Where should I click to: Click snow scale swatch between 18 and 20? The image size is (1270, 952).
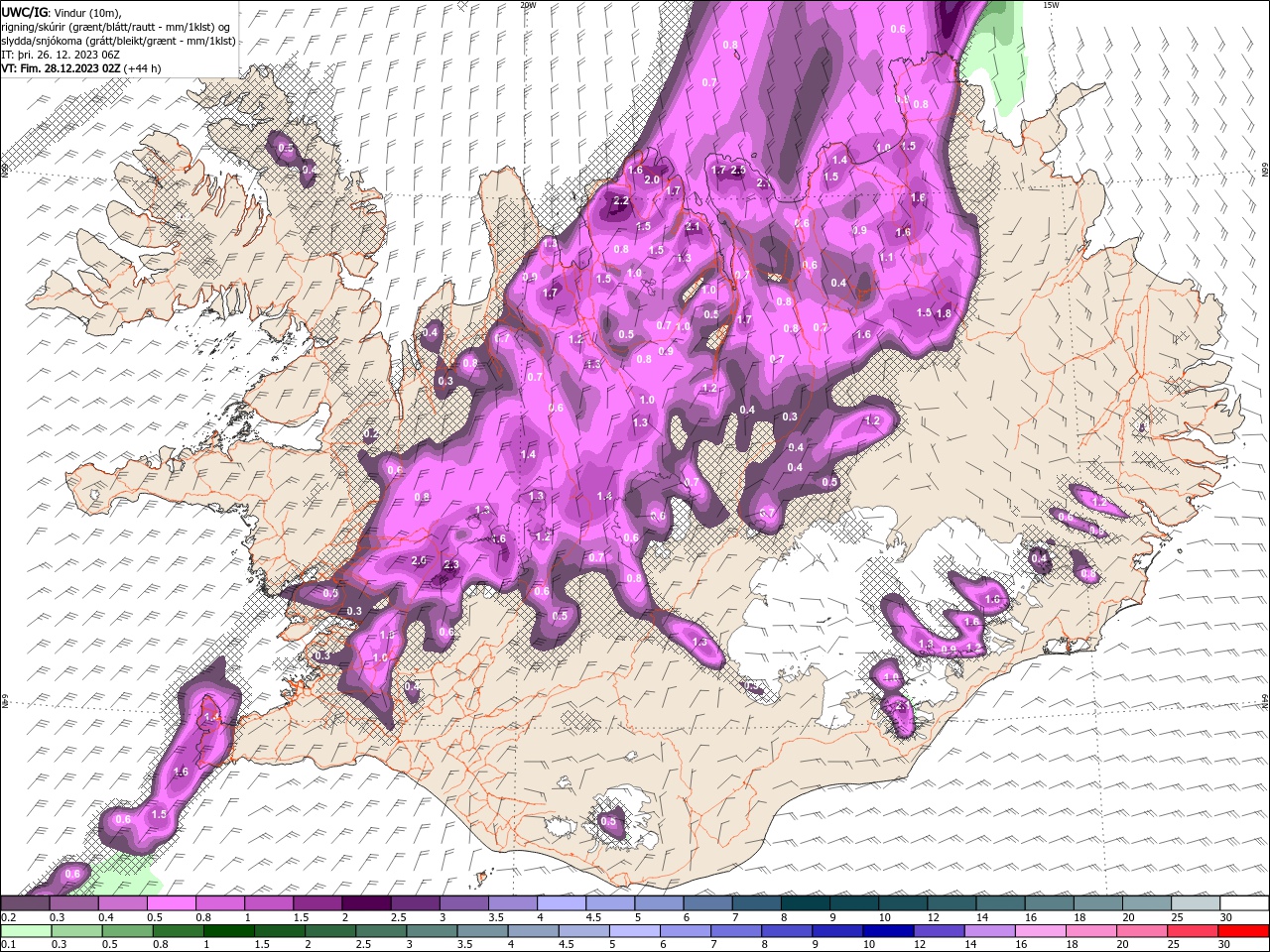click(1099, 903)
